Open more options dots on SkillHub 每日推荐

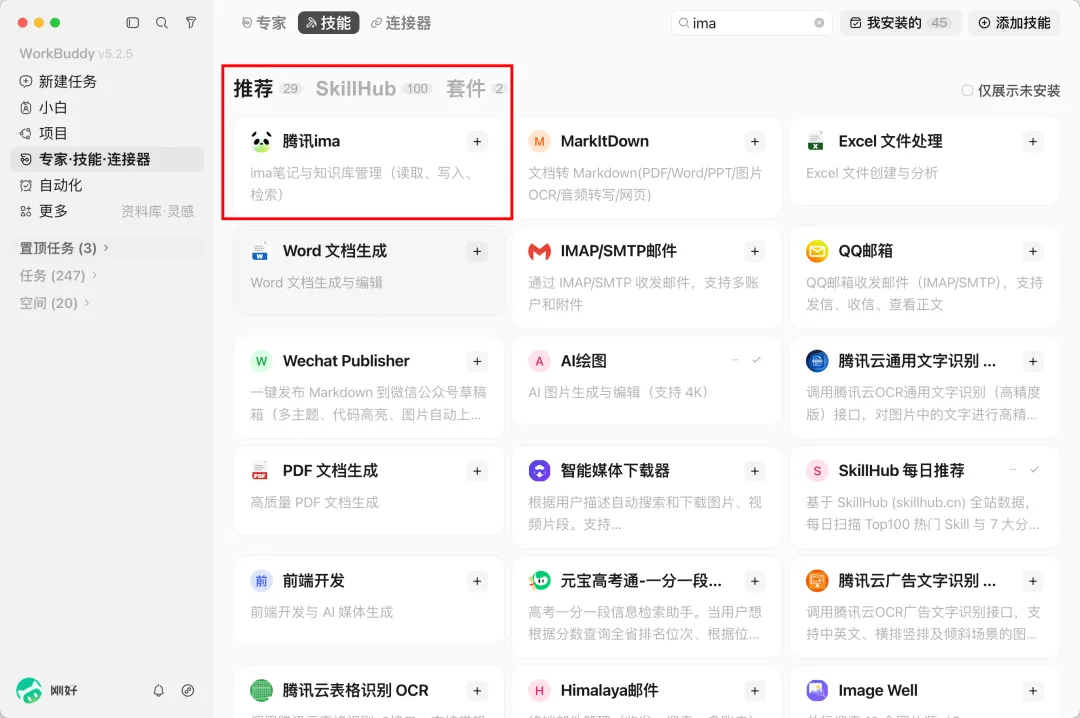[x=1013, y=469]
